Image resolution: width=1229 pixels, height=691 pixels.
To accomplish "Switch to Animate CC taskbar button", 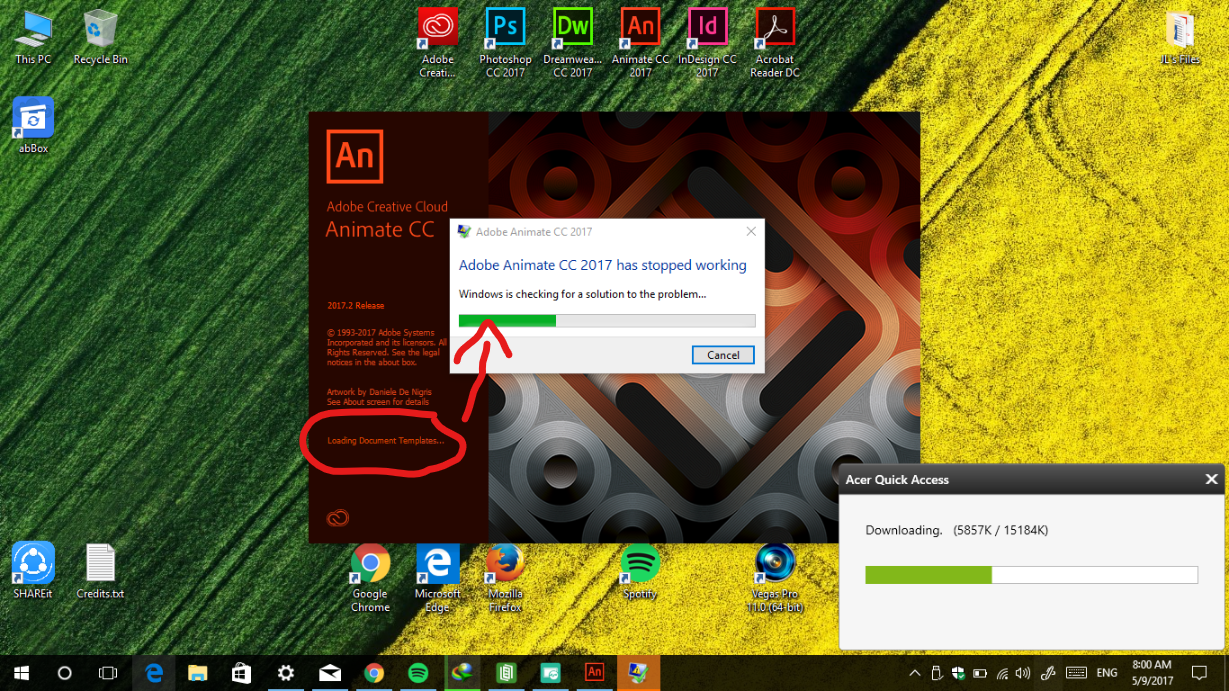I will coord(594,673).
